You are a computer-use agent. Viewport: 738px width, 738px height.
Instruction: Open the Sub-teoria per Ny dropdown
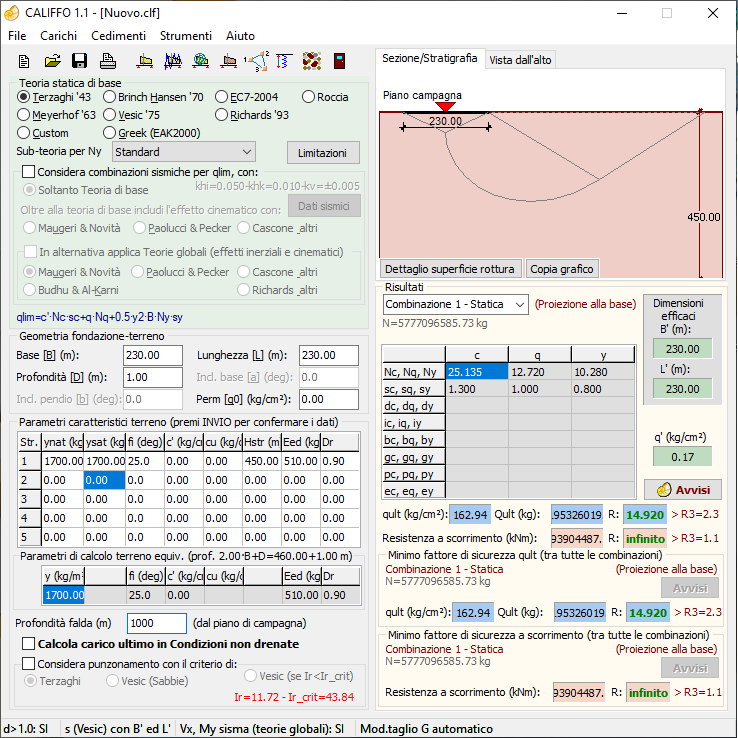click(184, 152)
